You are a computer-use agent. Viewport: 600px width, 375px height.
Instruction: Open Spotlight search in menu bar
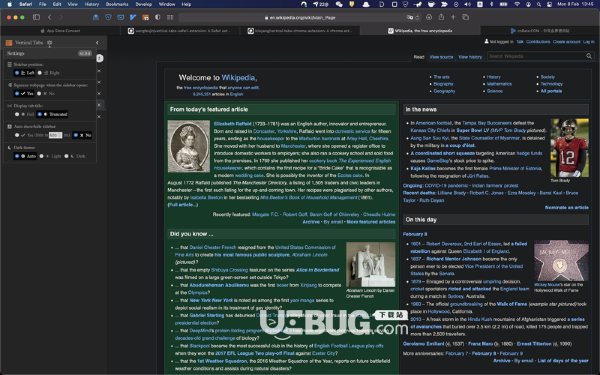click(539, 4)
